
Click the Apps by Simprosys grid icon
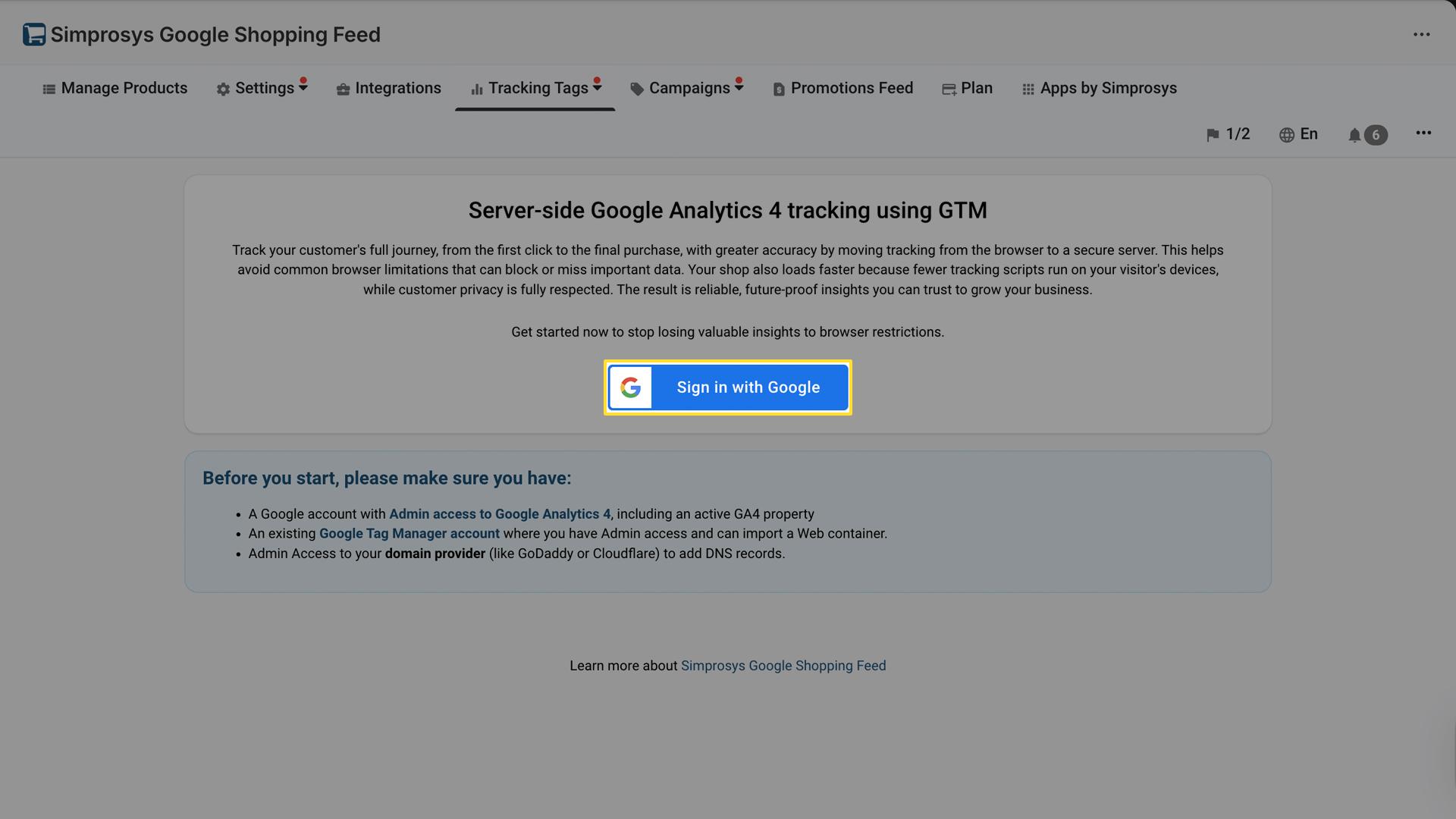click(1028, 89)
